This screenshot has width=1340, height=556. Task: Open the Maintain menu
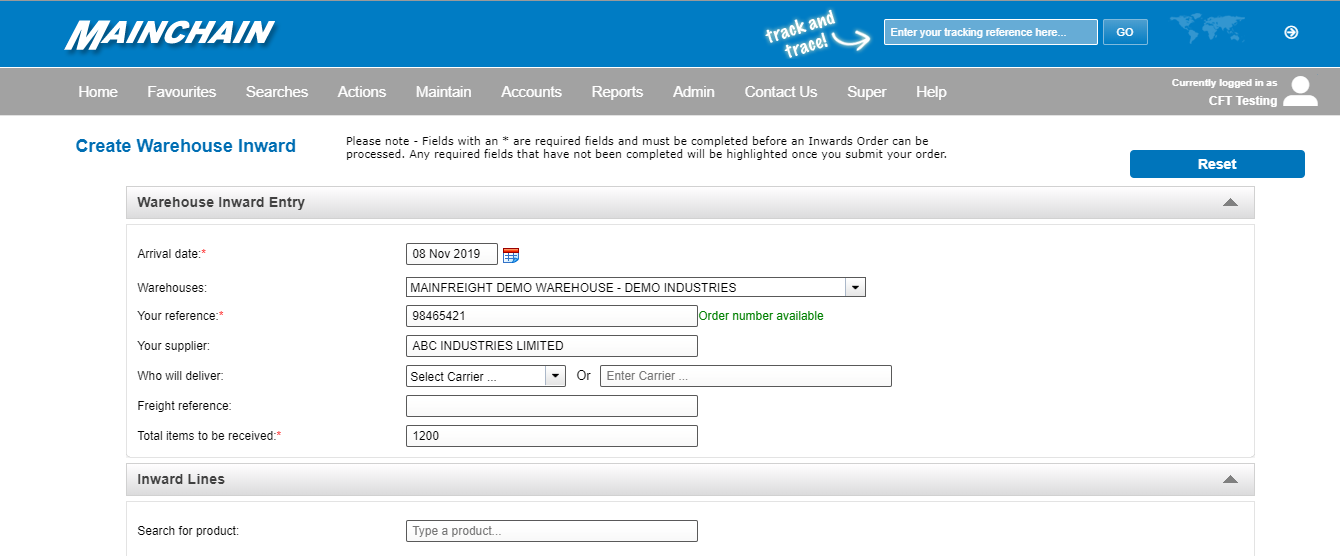[444, 92]
